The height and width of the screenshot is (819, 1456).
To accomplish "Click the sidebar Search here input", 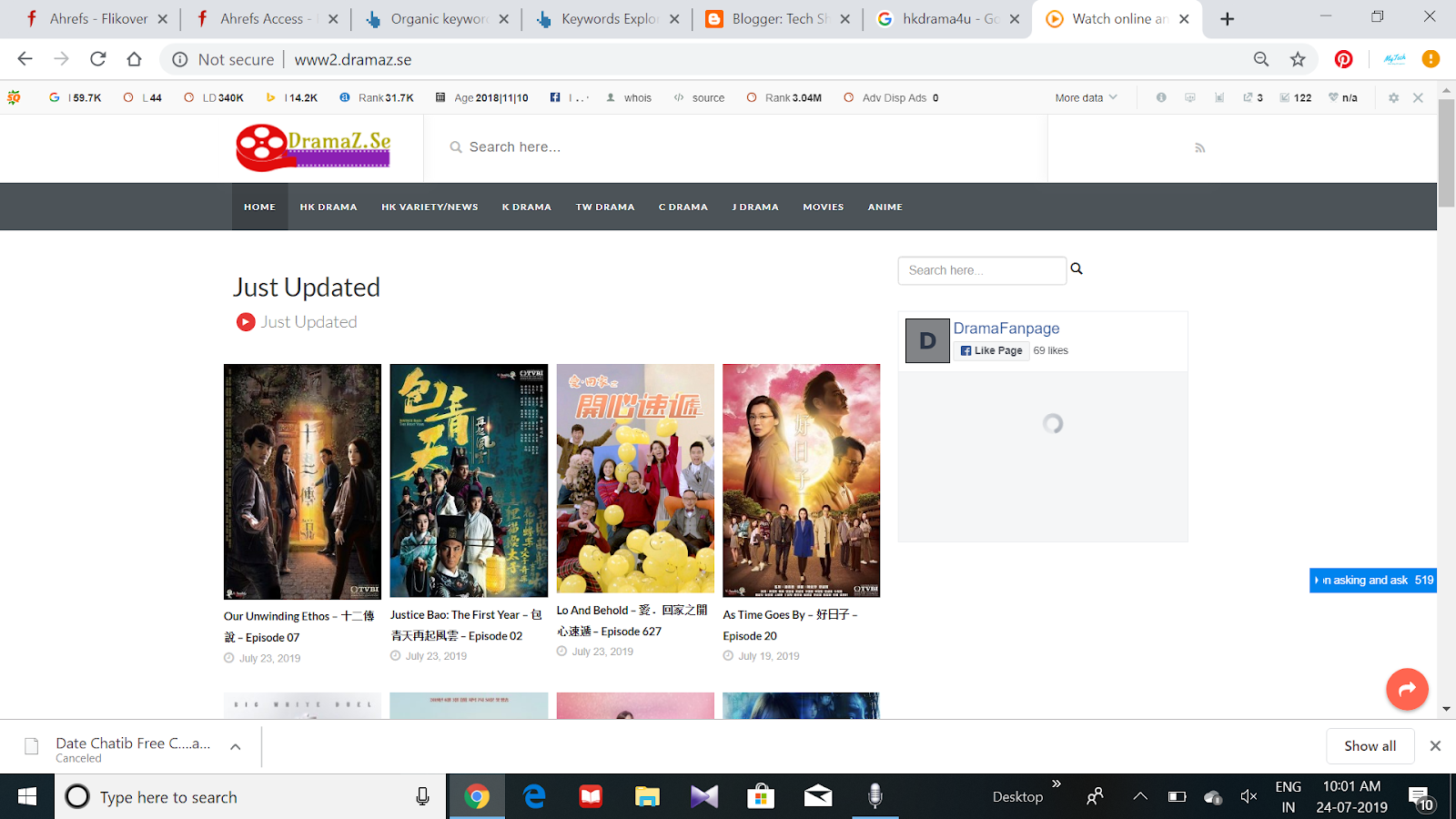I will pos(982,270).
